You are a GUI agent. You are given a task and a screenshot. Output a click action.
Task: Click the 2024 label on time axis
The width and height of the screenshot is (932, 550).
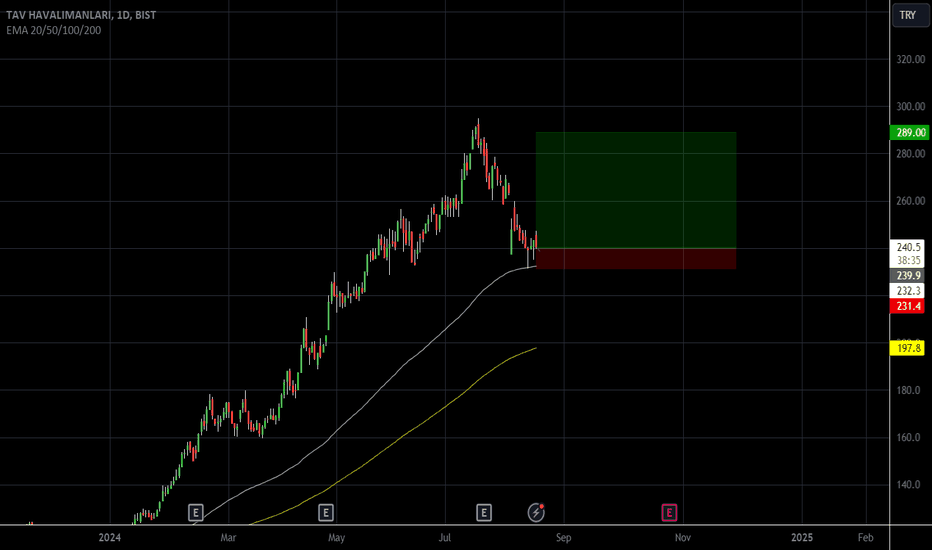tap(109, 538)
